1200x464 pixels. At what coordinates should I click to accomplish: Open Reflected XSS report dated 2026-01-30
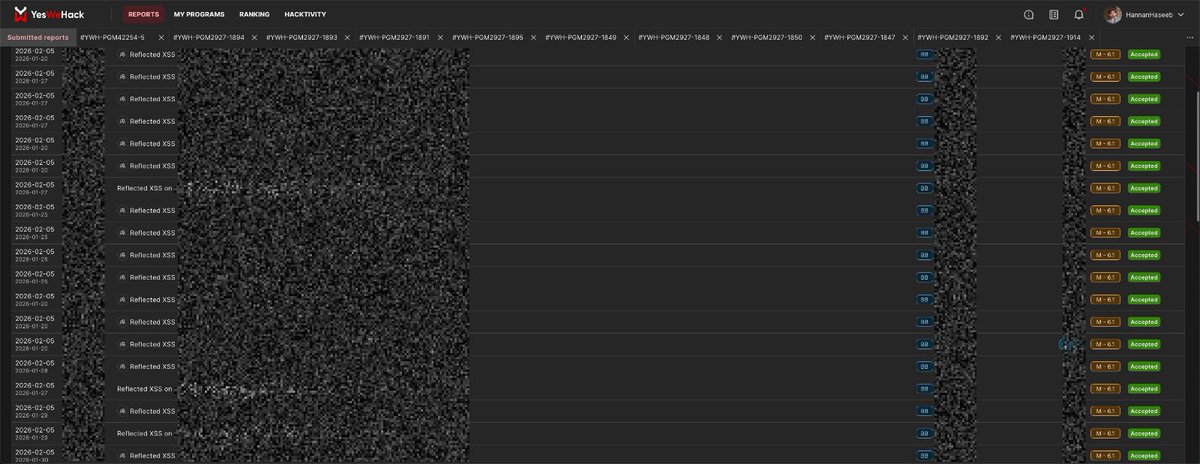[153, 456]
